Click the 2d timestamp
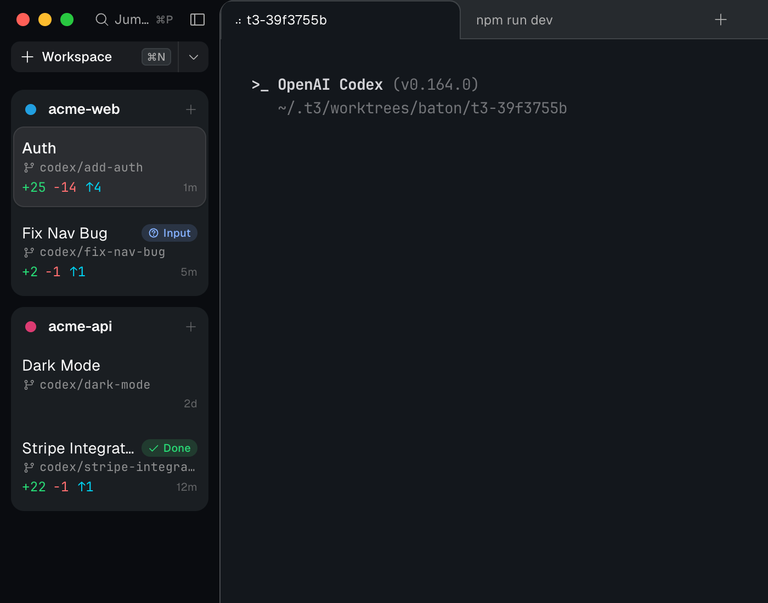This screenshot has width=768, height=603. [x=191, y=404]
